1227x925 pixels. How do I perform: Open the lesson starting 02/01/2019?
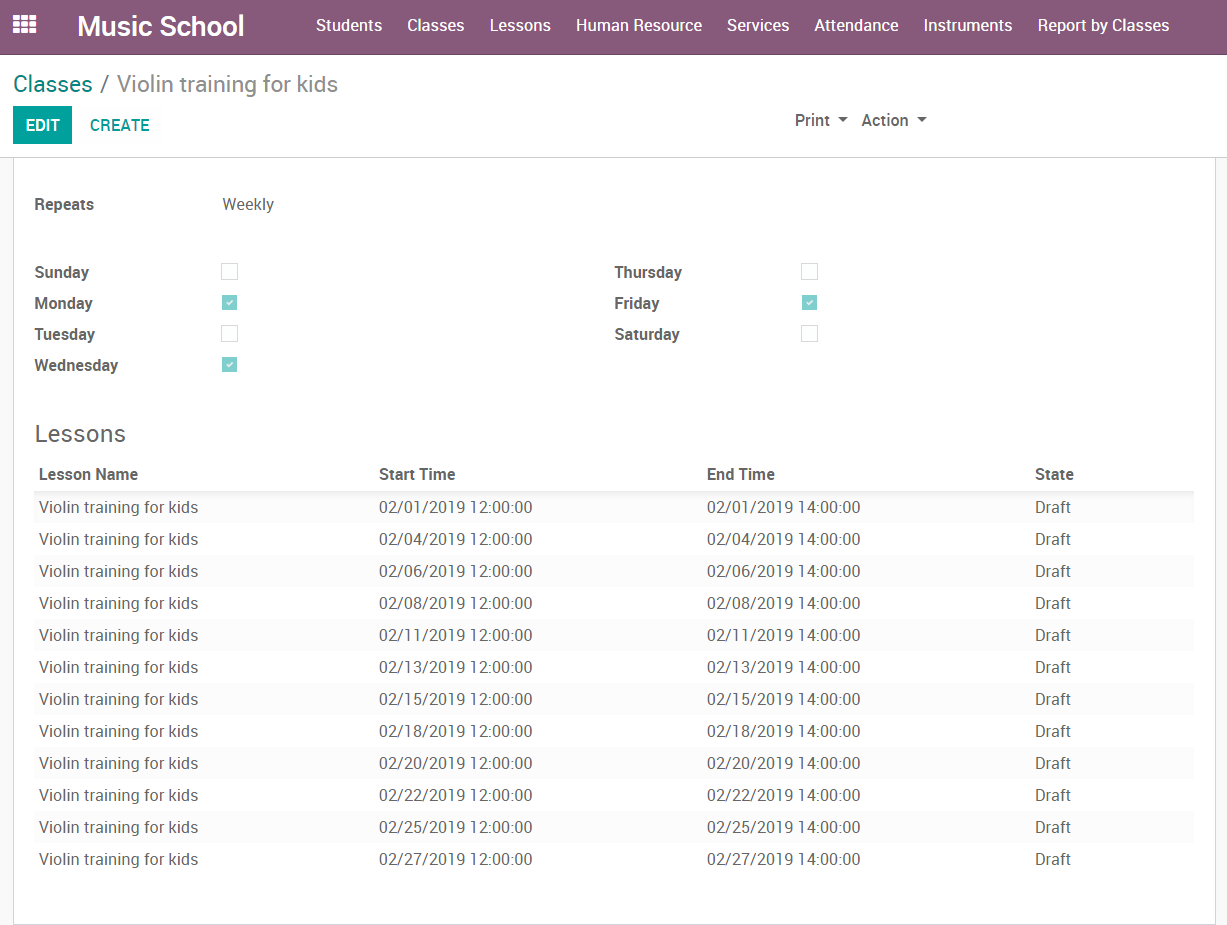[x=455, y=508]
